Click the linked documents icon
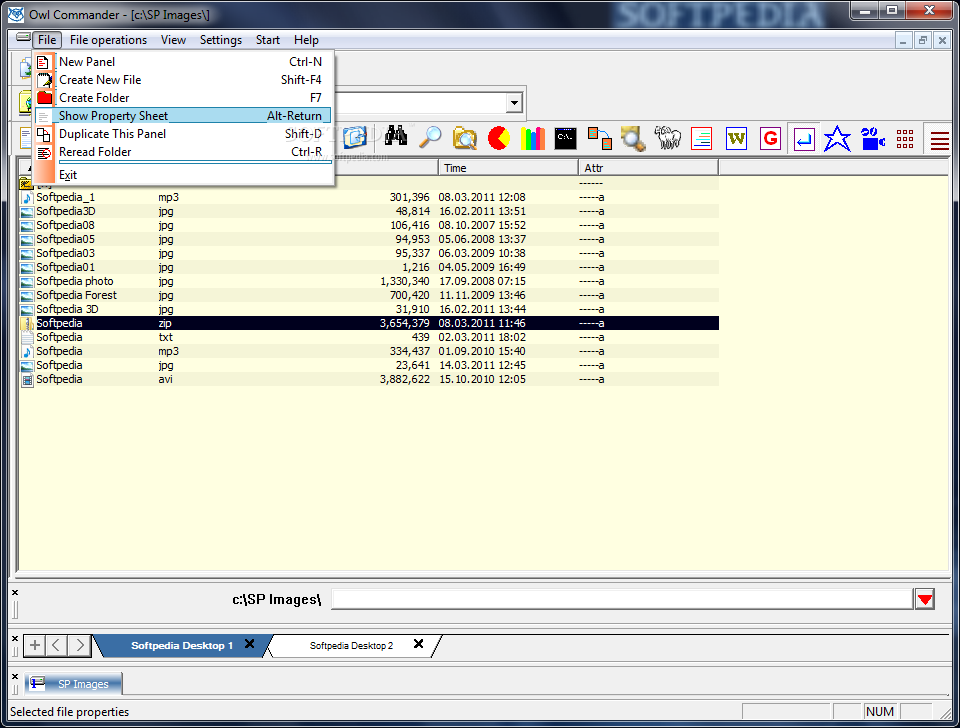 (599, 138)
